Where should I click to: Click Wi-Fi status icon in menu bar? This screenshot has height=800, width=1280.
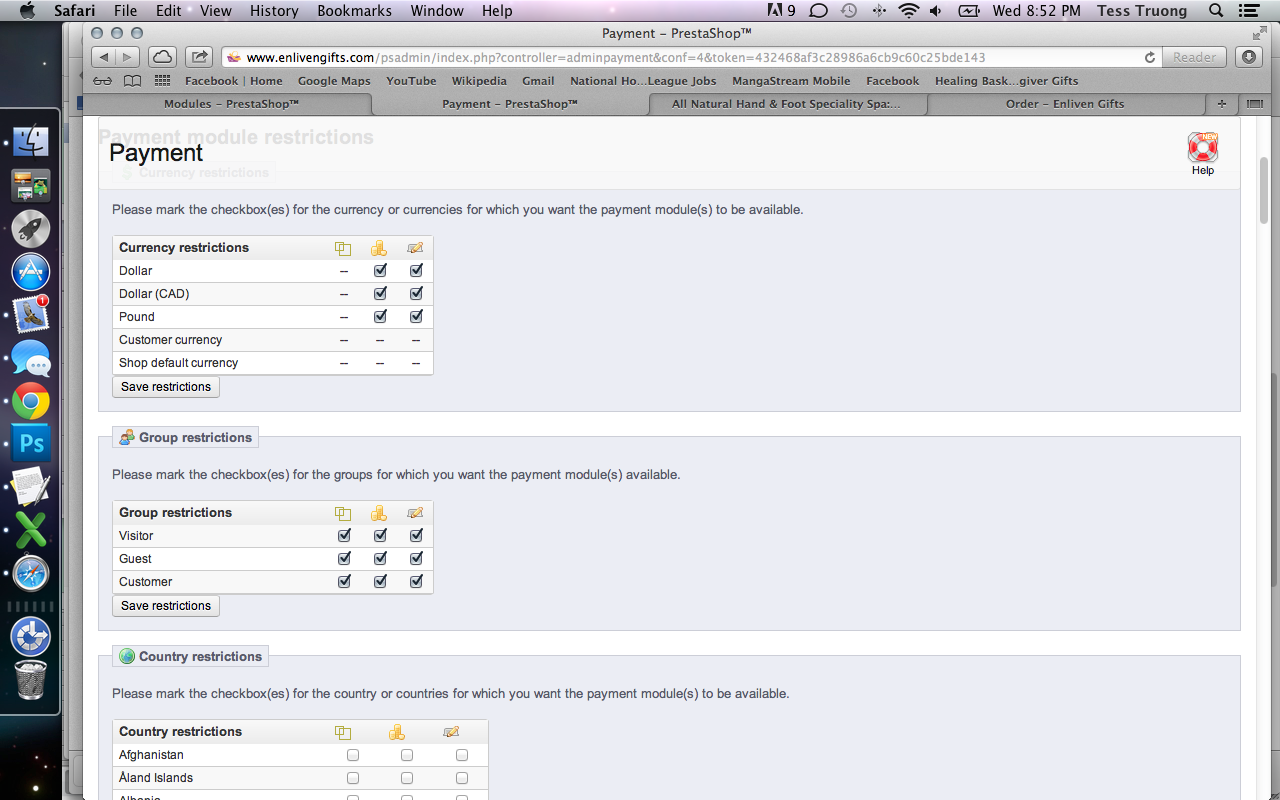pos(909,11)
